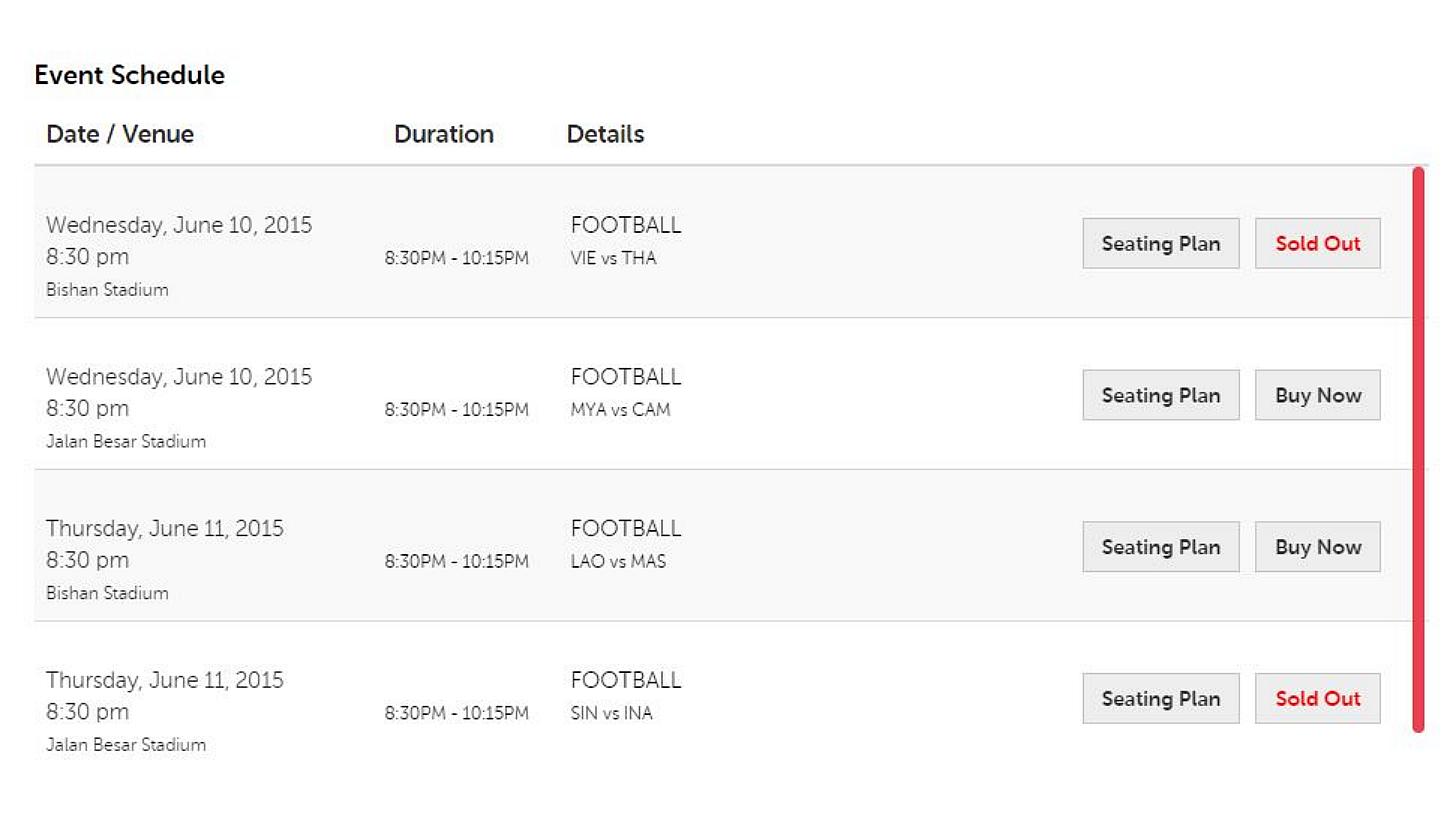Click the Seating Plan button for VIE vs THA
The height and width of the screenshot is (820, 1444).
[1160, 243]
